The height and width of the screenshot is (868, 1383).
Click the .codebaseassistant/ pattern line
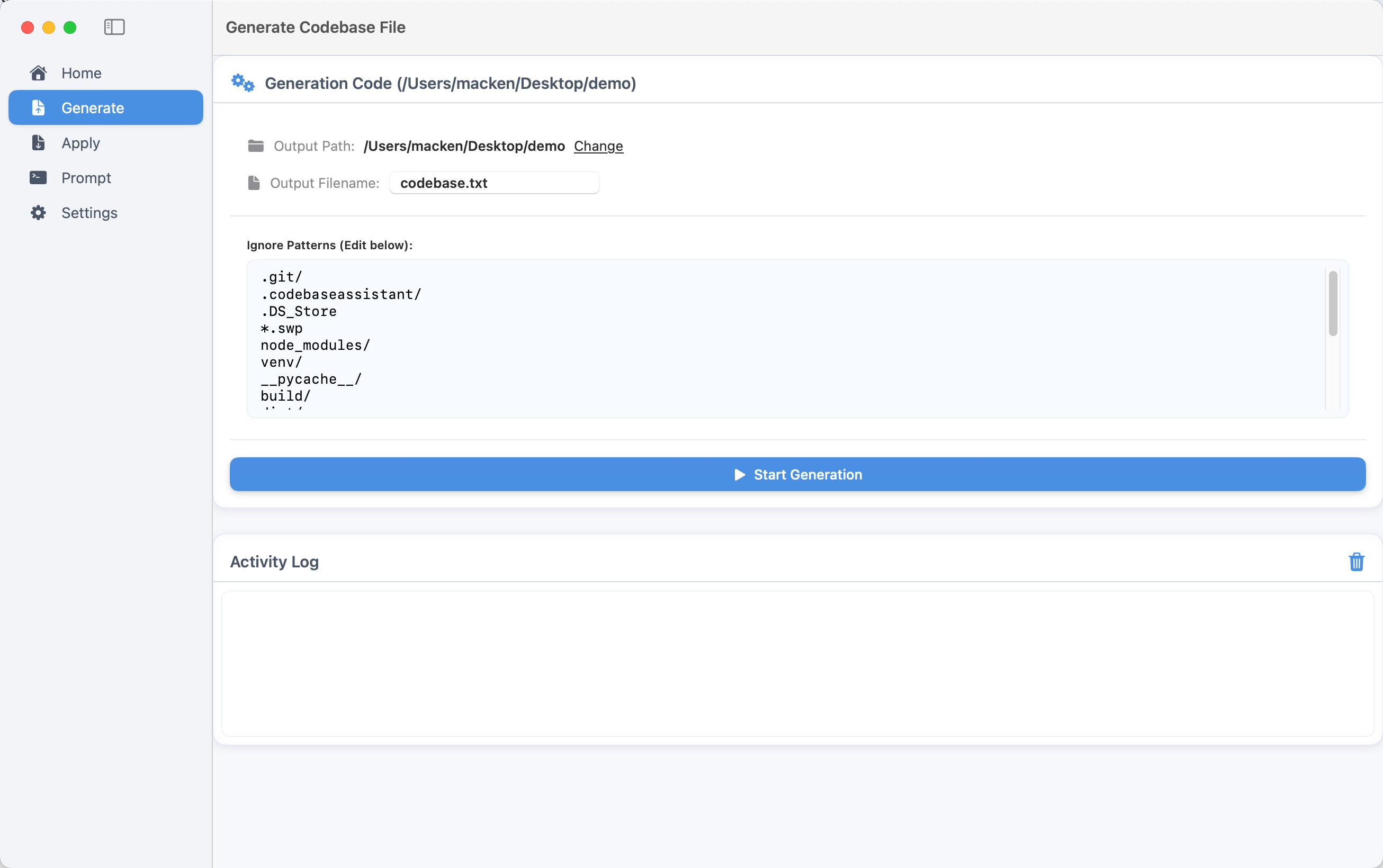(341, 294)
